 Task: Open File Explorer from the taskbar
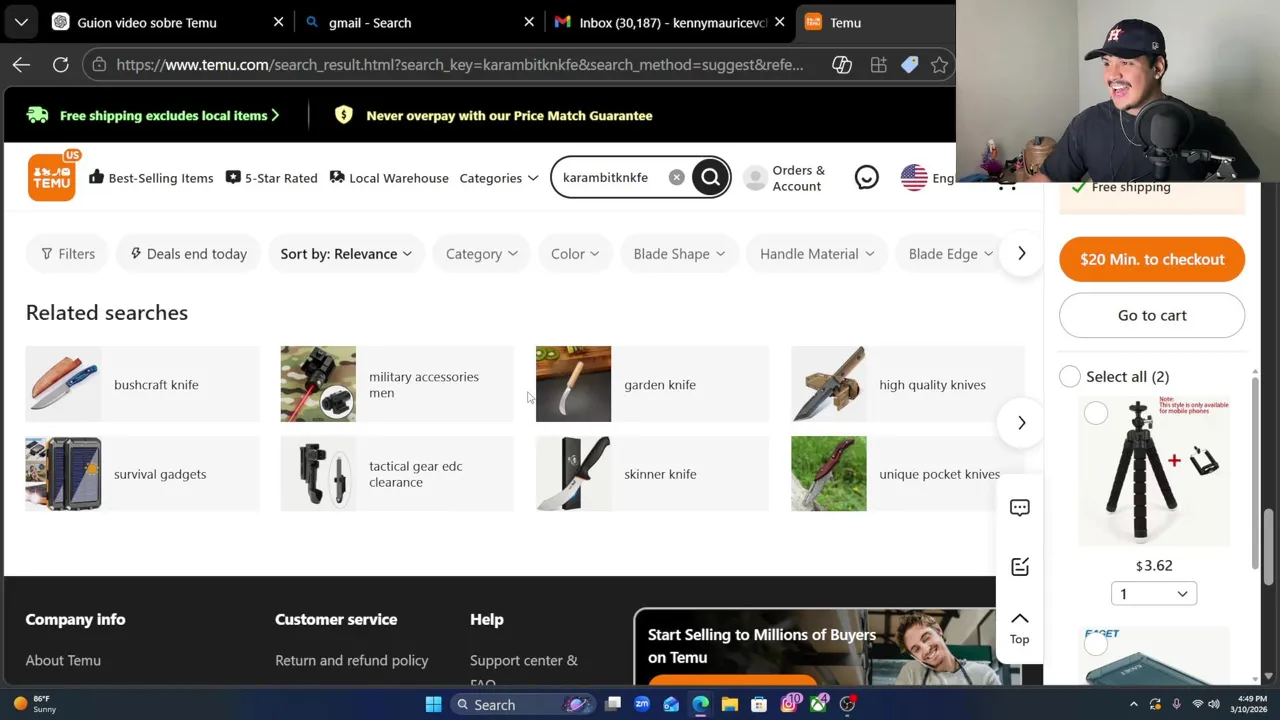click(730, 704)
